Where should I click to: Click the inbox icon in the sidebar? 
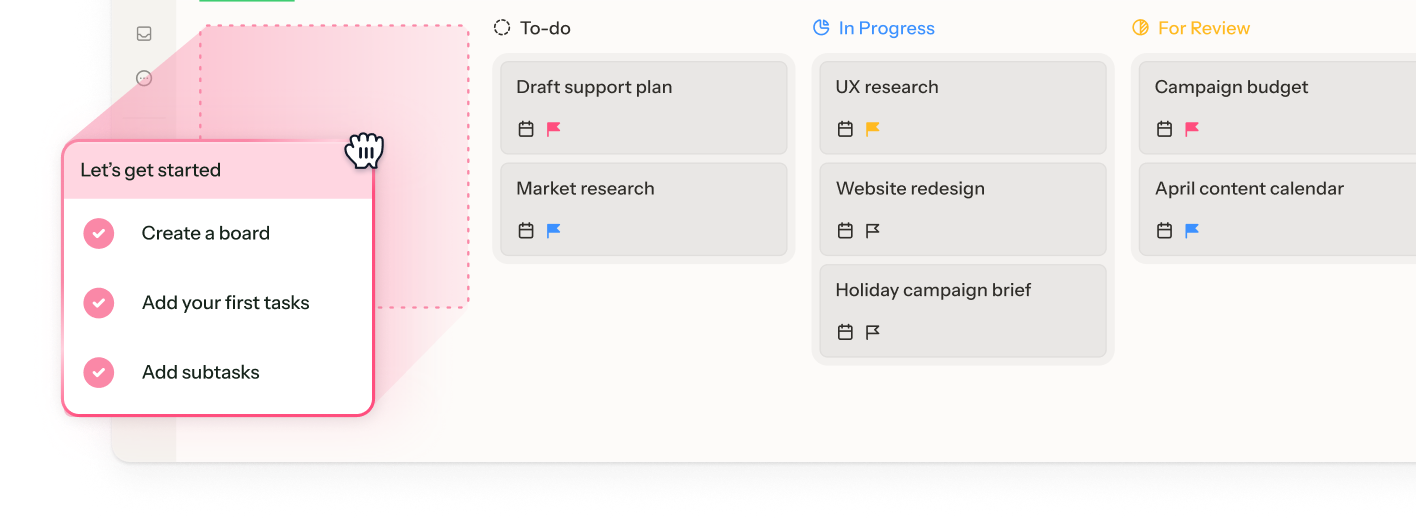pos(144,34)
